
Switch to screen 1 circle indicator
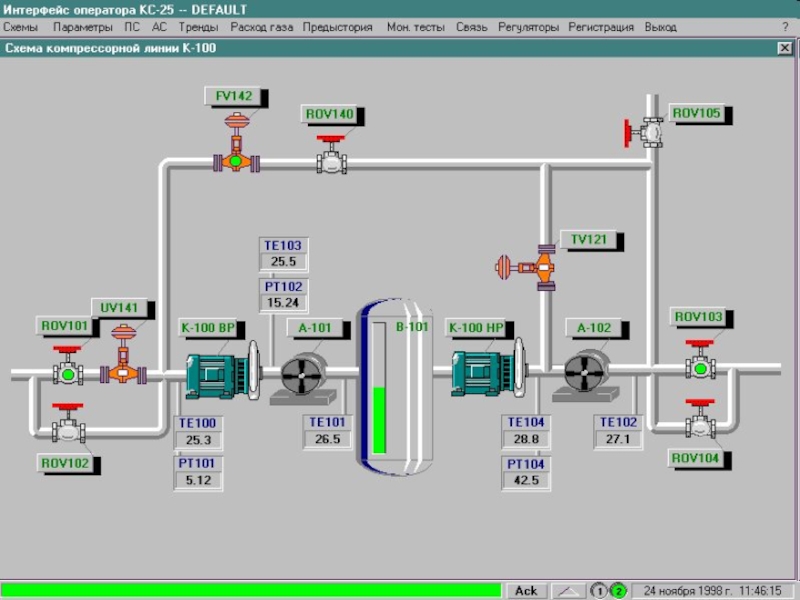click(x=598, y=590)
